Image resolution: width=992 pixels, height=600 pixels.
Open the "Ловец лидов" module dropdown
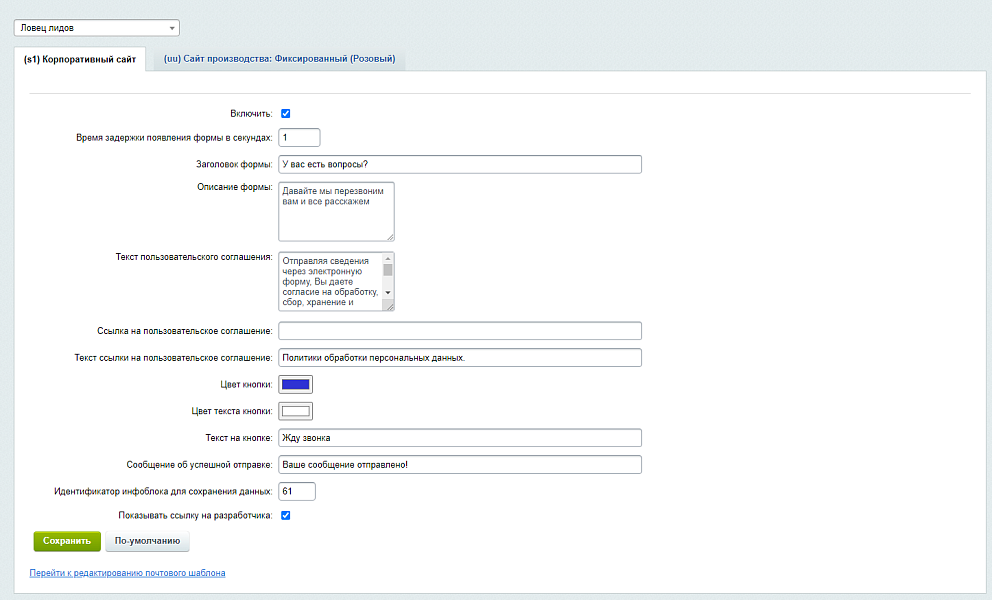pos(96,28)
